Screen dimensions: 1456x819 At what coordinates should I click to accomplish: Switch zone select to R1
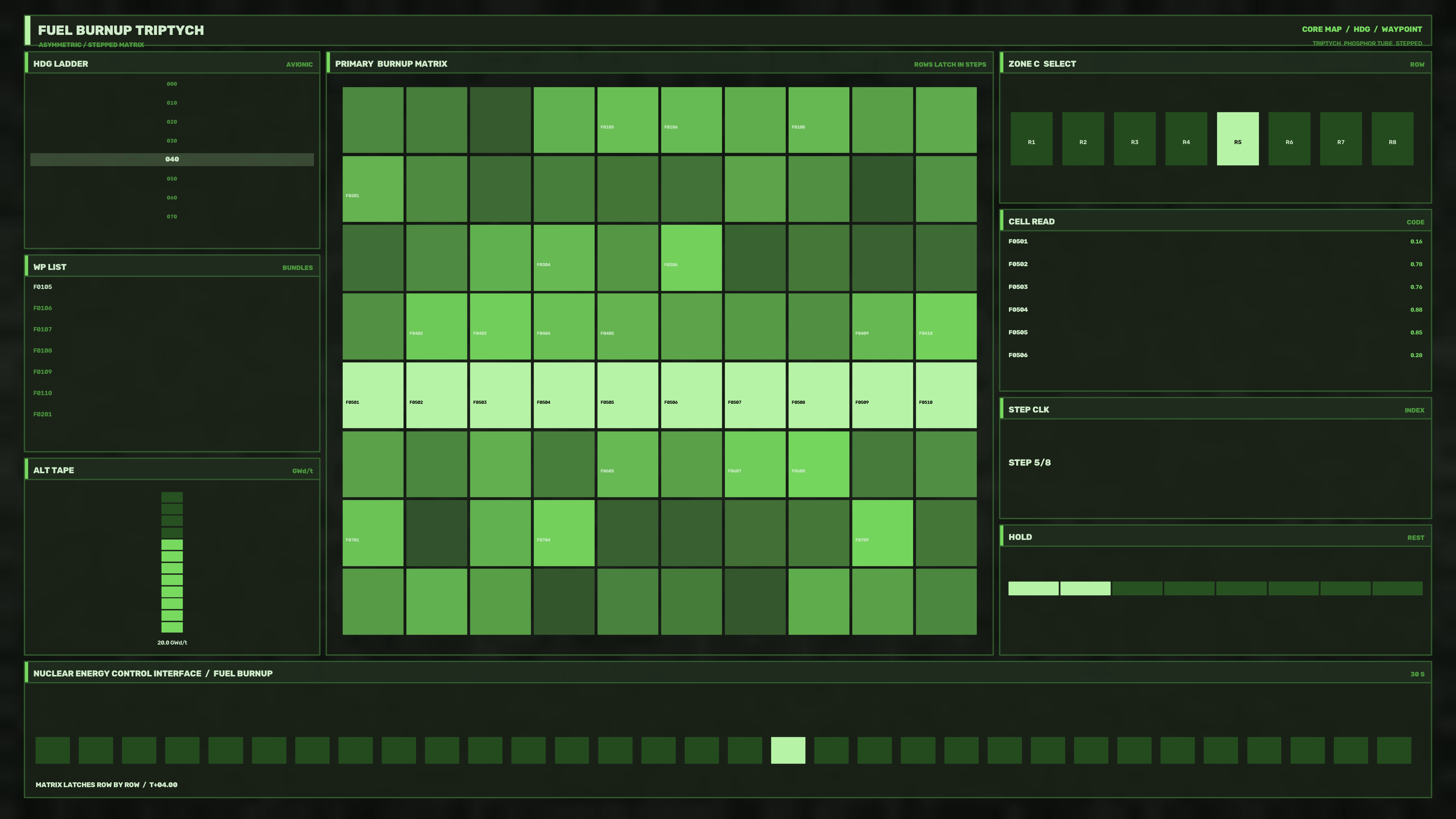(x=1031, y=138)
